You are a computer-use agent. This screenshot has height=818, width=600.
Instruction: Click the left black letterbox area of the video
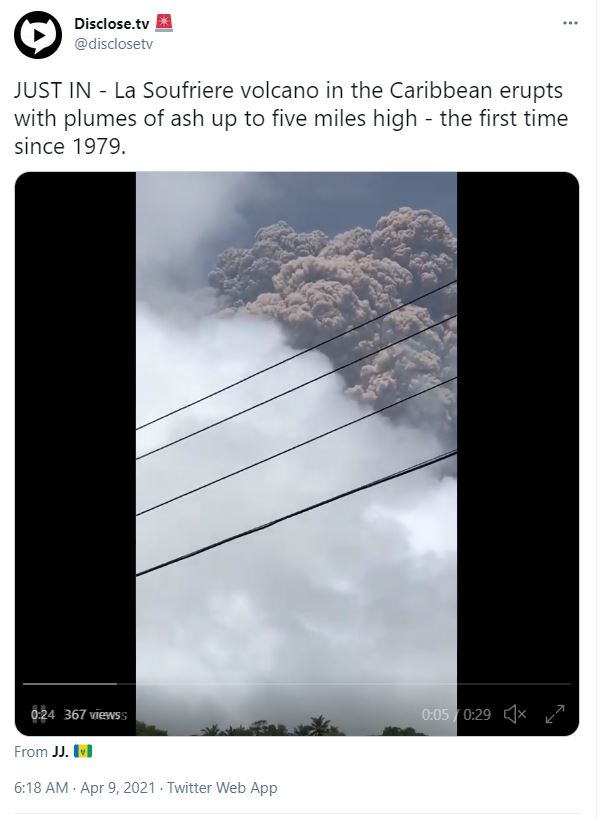point(75,417)
